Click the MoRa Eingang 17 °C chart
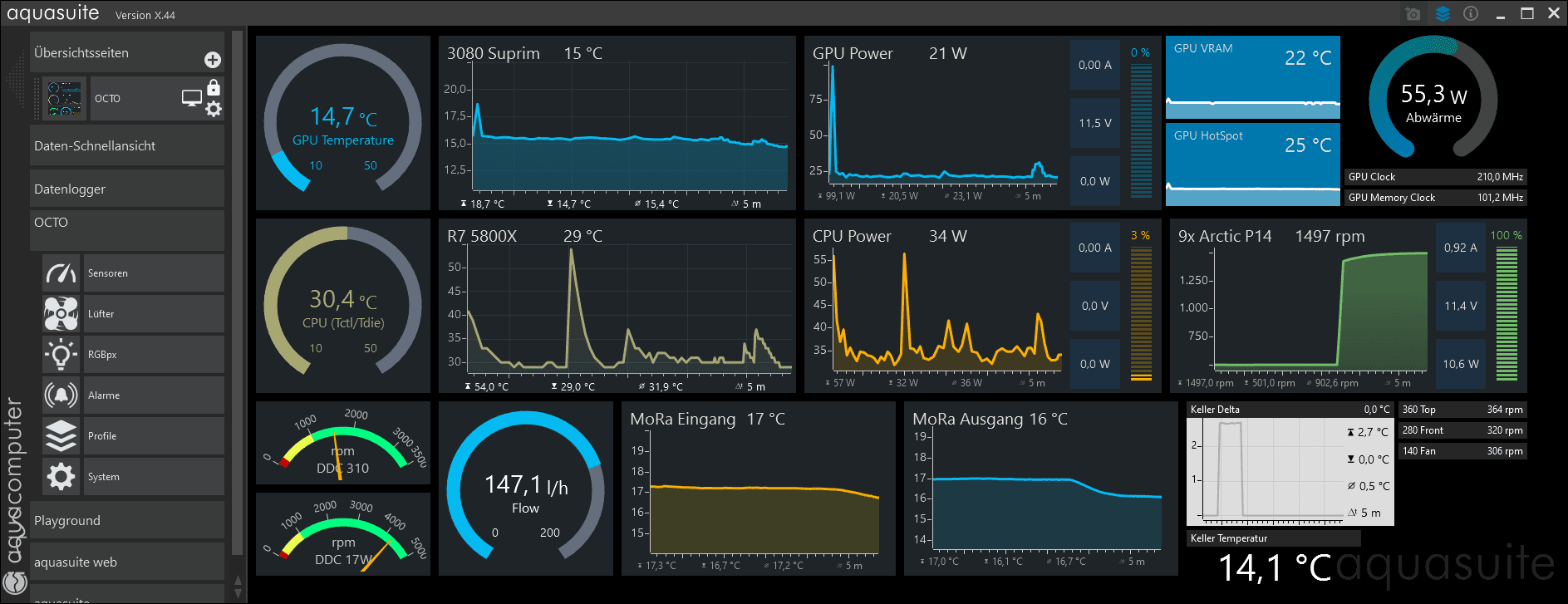 pyautogui.click(x=759, y=489)
